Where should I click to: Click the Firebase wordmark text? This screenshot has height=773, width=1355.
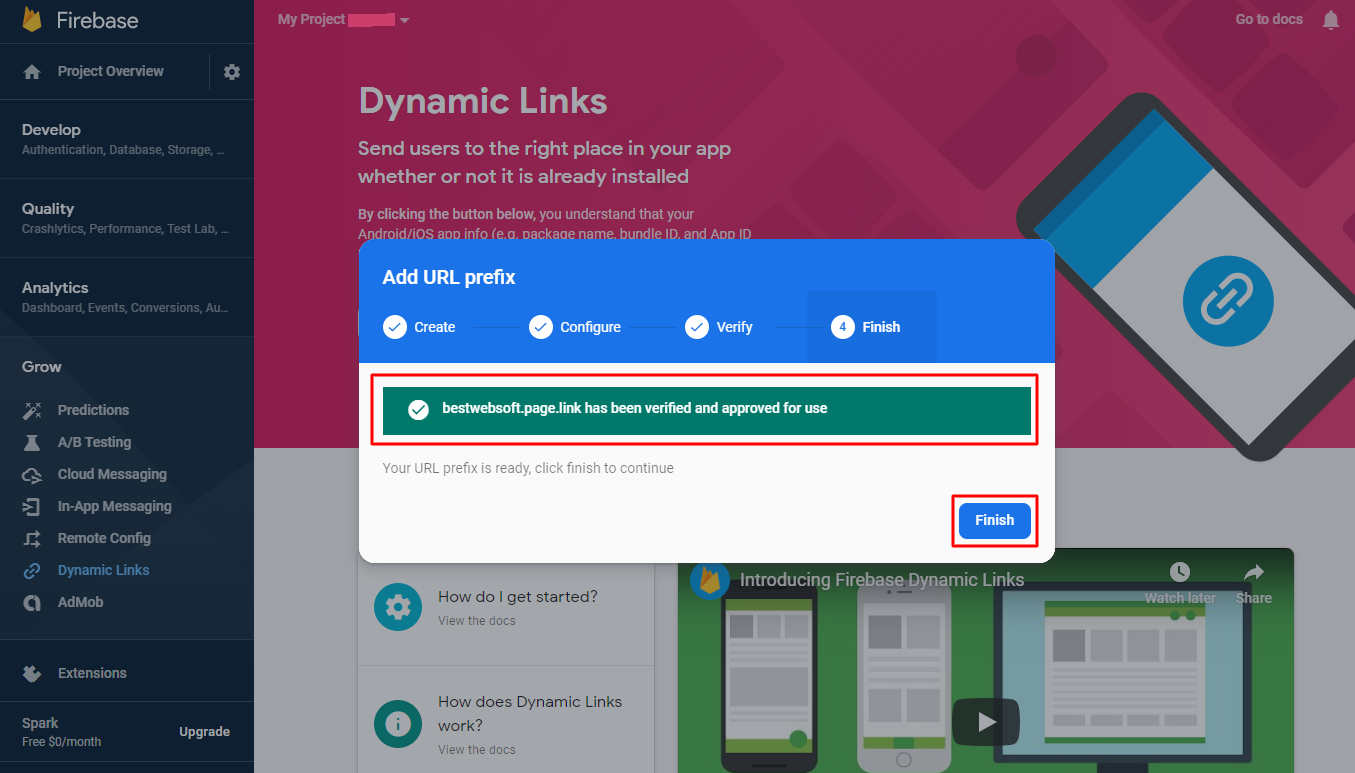point(97,20)
